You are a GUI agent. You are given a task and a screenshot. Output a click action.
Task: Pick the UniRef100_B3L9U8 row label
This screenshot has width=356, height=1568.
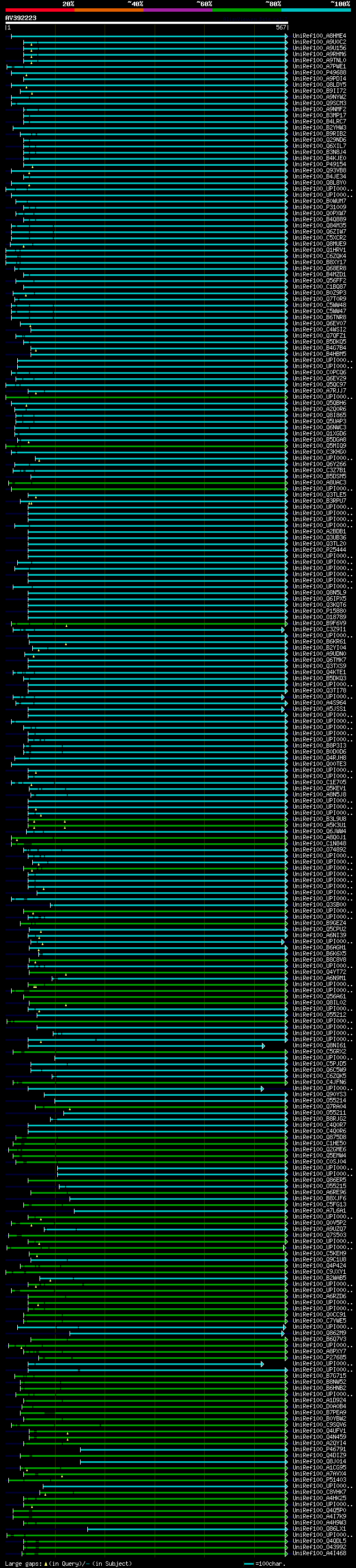tap(319, 819)
